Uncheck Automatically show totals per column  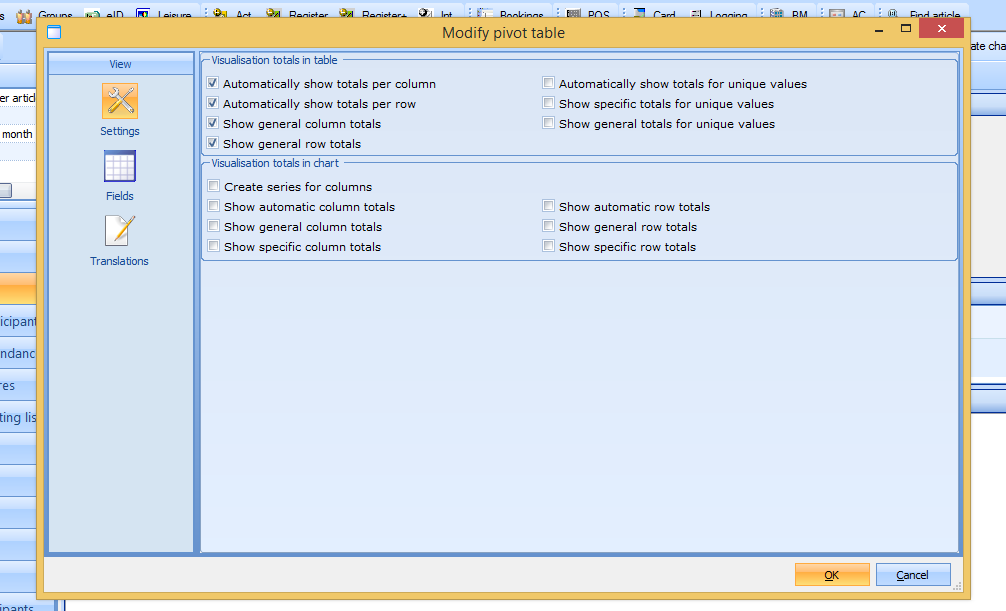(213, 84)
